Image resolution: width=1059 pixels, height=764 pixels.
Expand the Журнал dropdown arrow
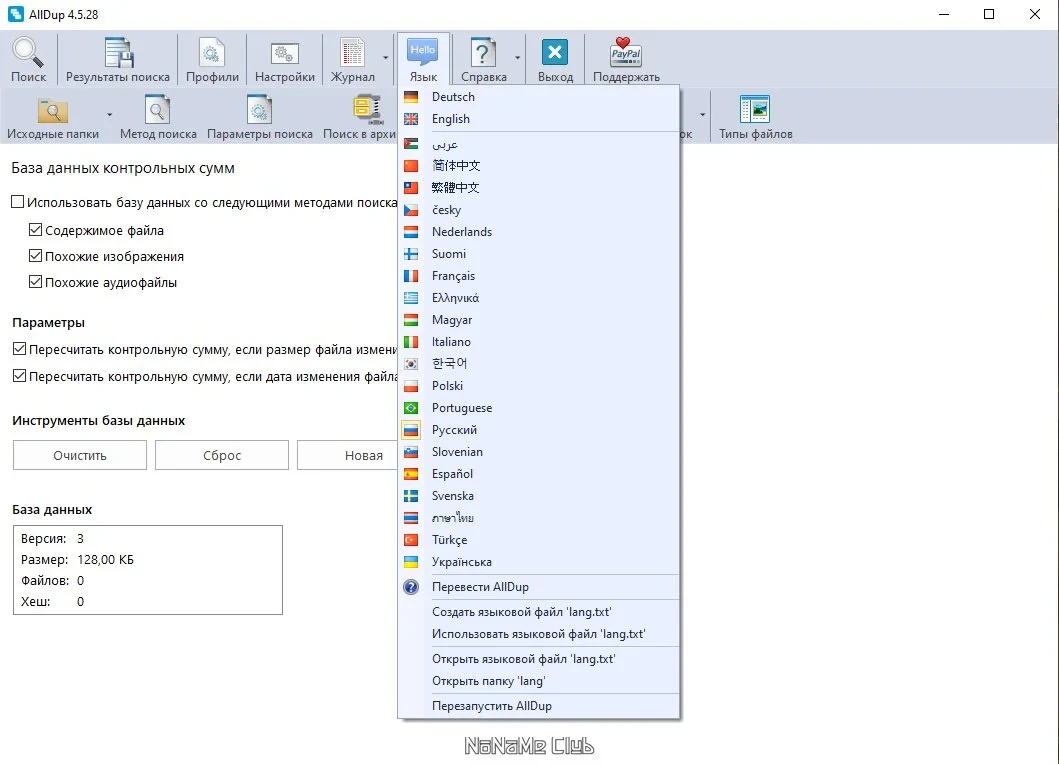tap(386, 58)
